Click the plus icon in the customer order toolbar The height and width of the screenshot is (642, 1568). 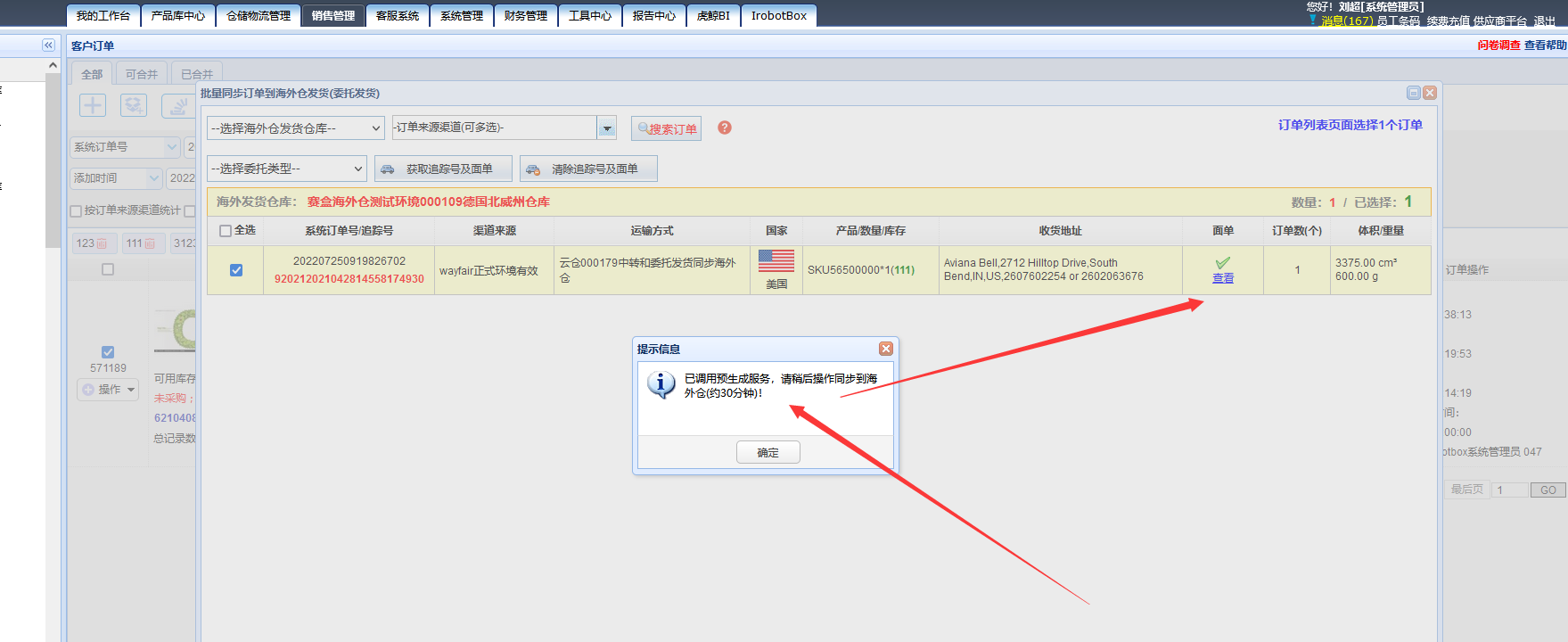click(x=93, y=105)
